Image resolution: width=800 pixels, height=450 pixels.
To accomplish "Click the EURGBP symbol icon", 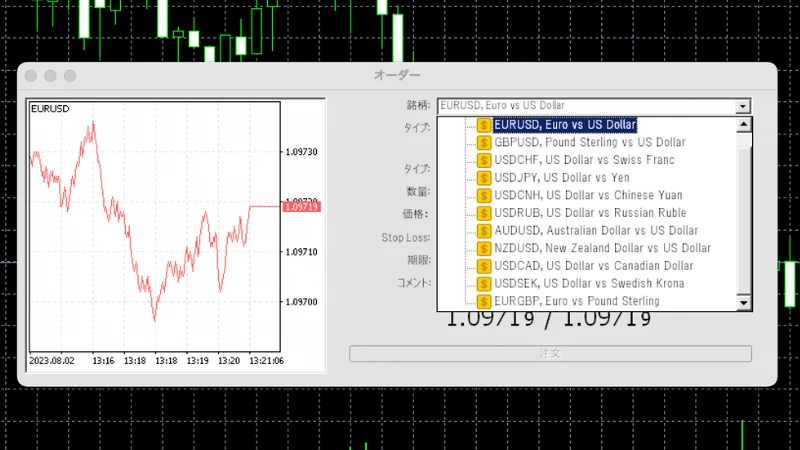I will click(484, 302).
